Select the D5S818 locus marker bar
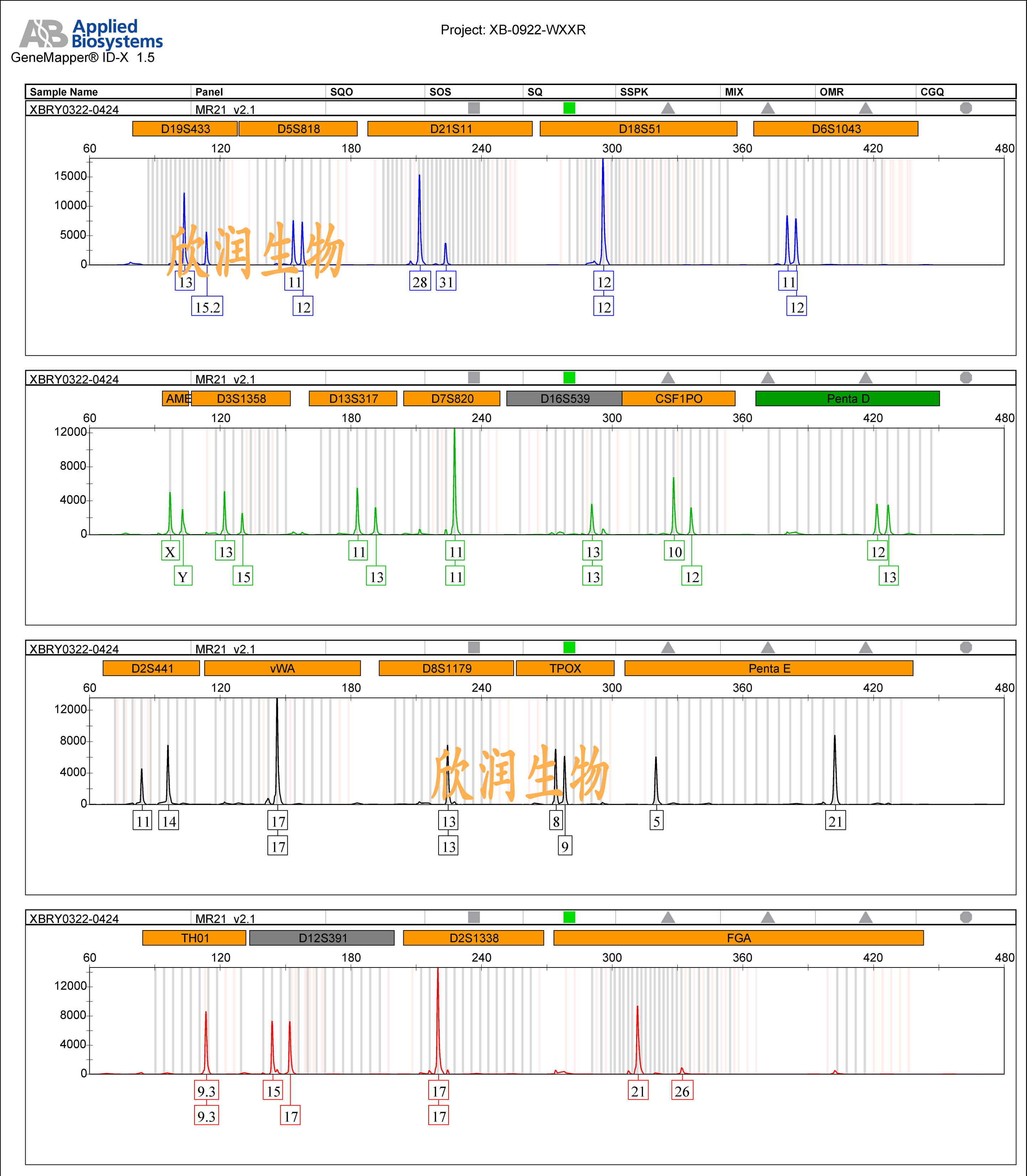Viewport: 1027px width, 1176px height. [298, 129]
